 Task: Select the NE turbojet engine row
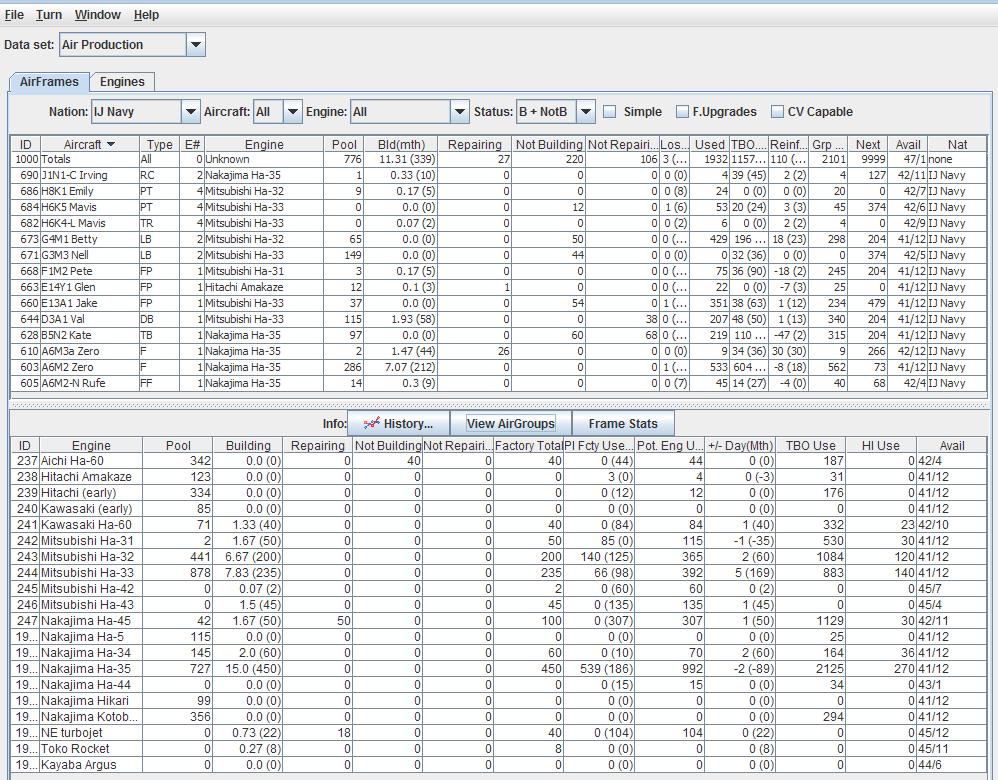coord(498,733)
